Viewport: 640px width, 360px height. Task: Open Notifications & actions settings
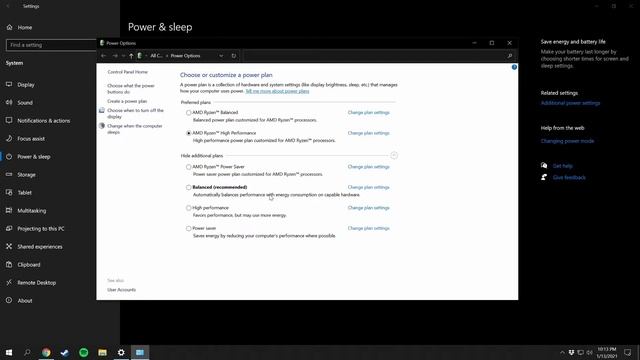tap(44, 121)
